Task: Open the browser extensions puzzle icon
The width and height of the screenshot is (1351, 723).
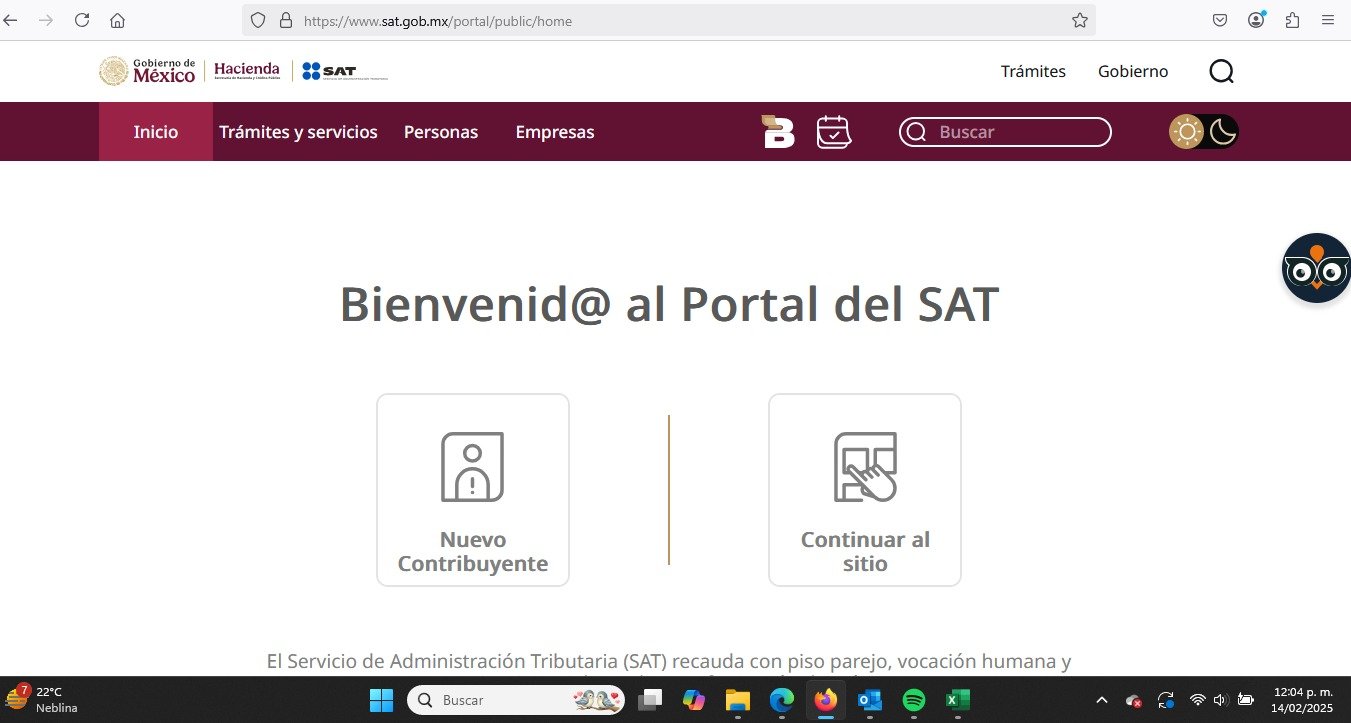Action: (1292, 20)
